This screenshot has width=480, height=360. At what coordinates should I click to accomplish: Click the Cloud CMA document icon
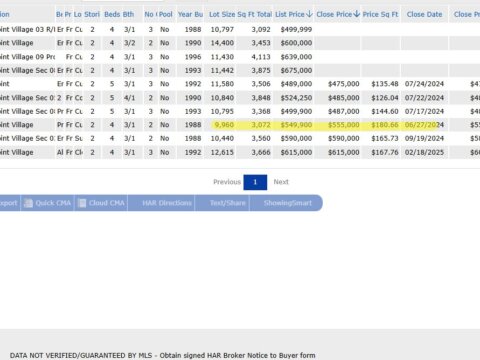[82, 203]
